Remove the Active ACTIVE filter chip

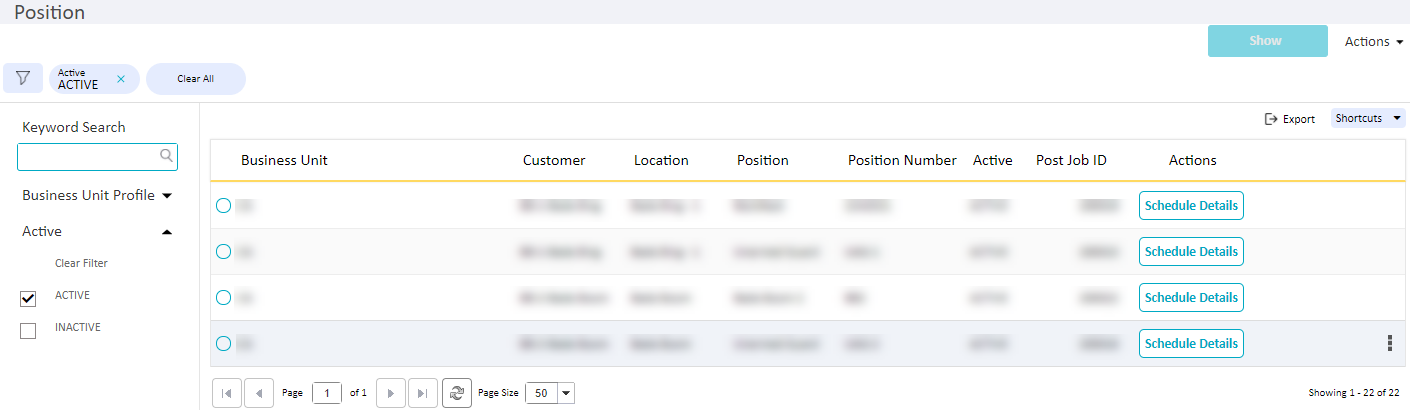tap(120, 79)
